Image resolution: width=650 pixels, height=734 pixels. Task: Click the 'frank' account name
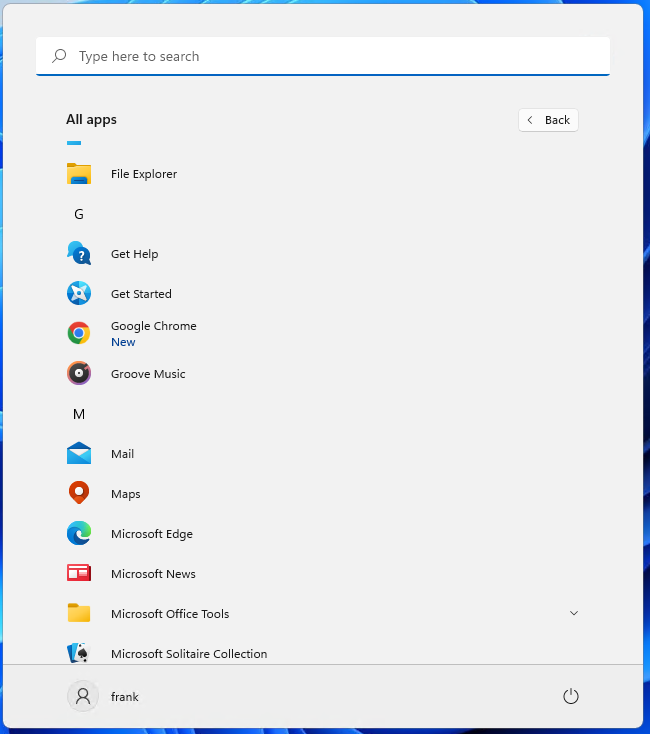[x=124, y=697]
